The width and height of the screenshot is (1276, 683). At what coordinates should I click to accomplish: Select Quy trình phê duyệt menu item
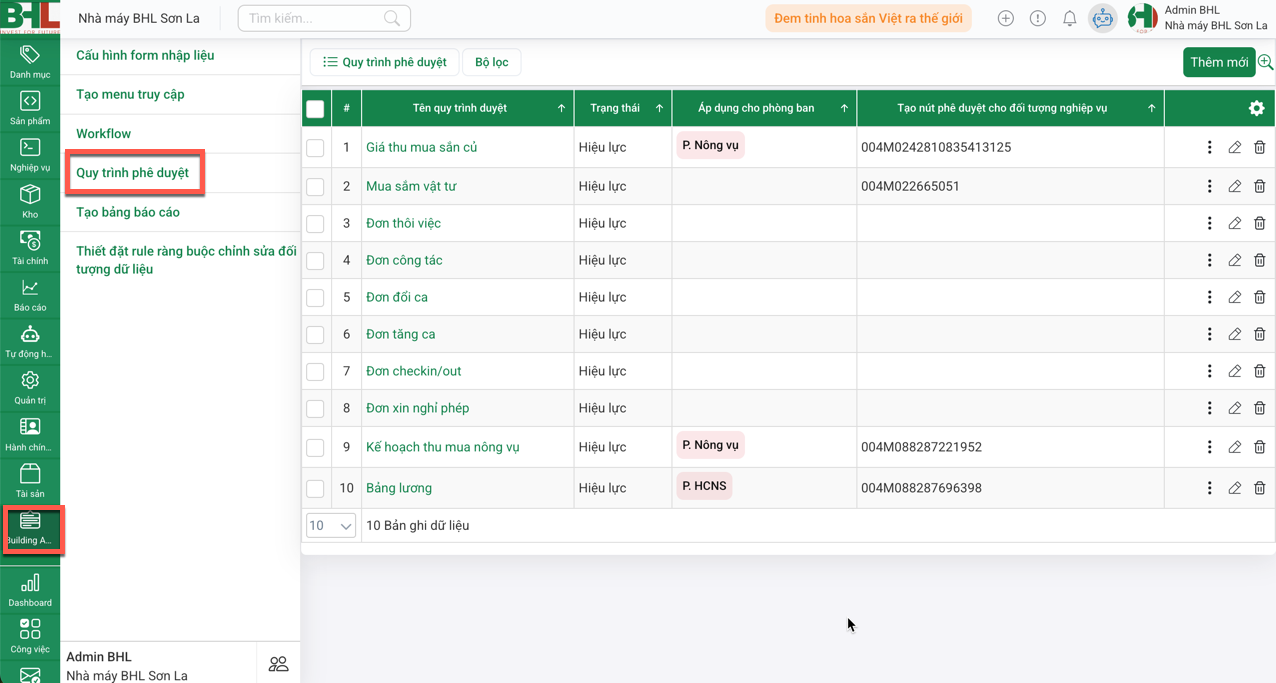tap(132, 172)
